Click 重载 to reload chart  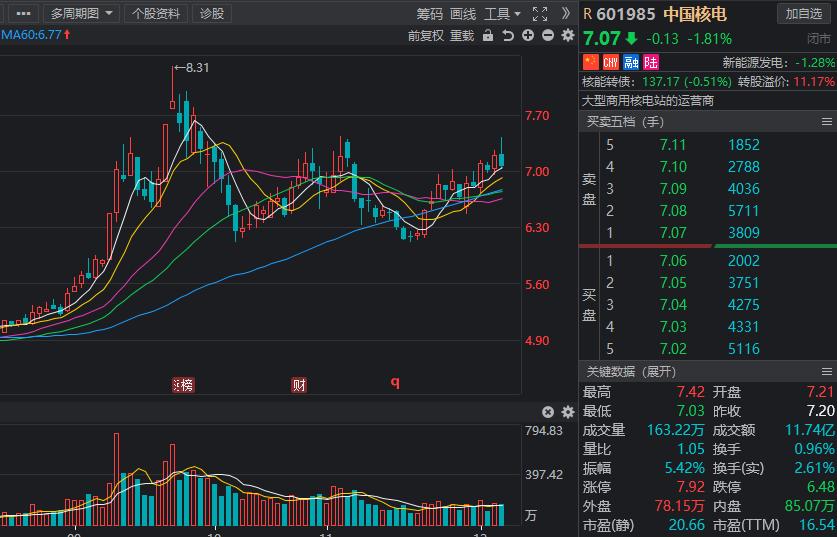(462, 36)
